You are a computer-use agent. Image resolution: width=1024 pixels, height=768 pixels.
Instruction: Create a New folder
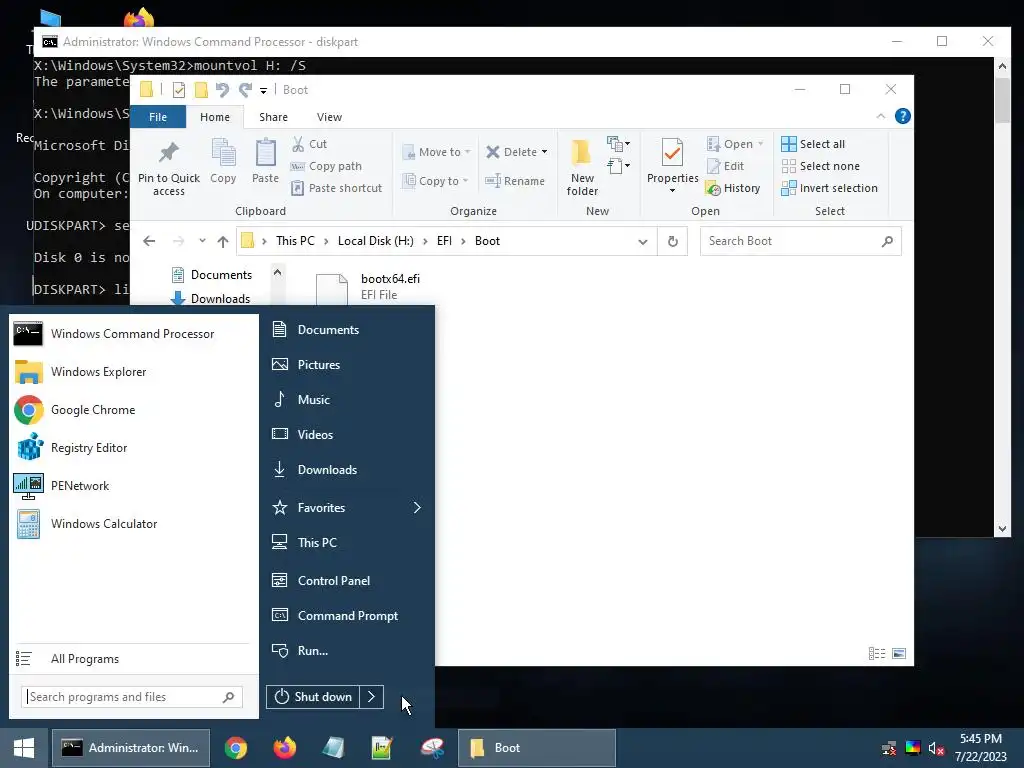[x=582, y=167]
